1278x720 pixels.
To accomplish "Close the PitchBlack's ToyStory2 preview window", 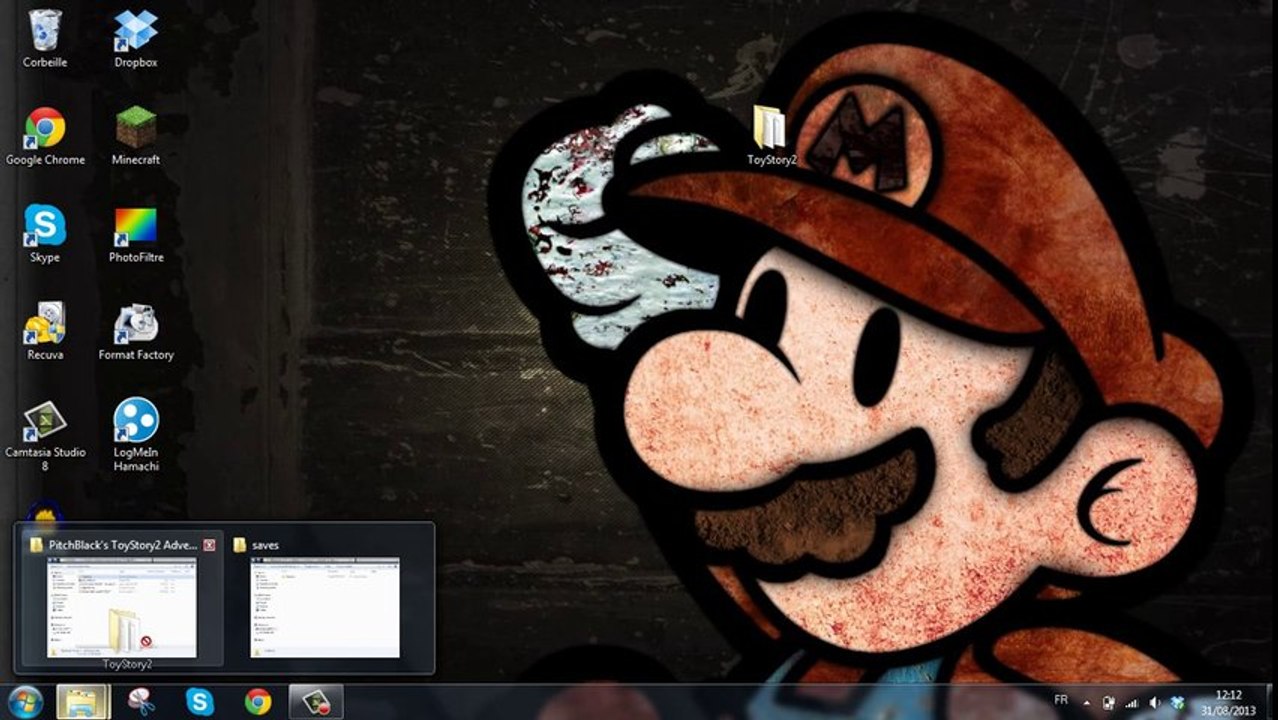I will click(209, 545).
